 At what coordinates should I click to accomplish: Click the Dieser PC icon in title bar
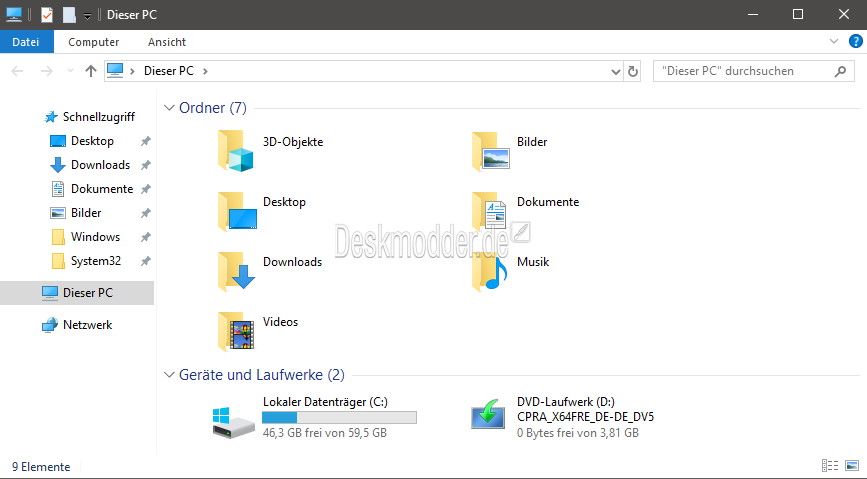pos(14,14)
